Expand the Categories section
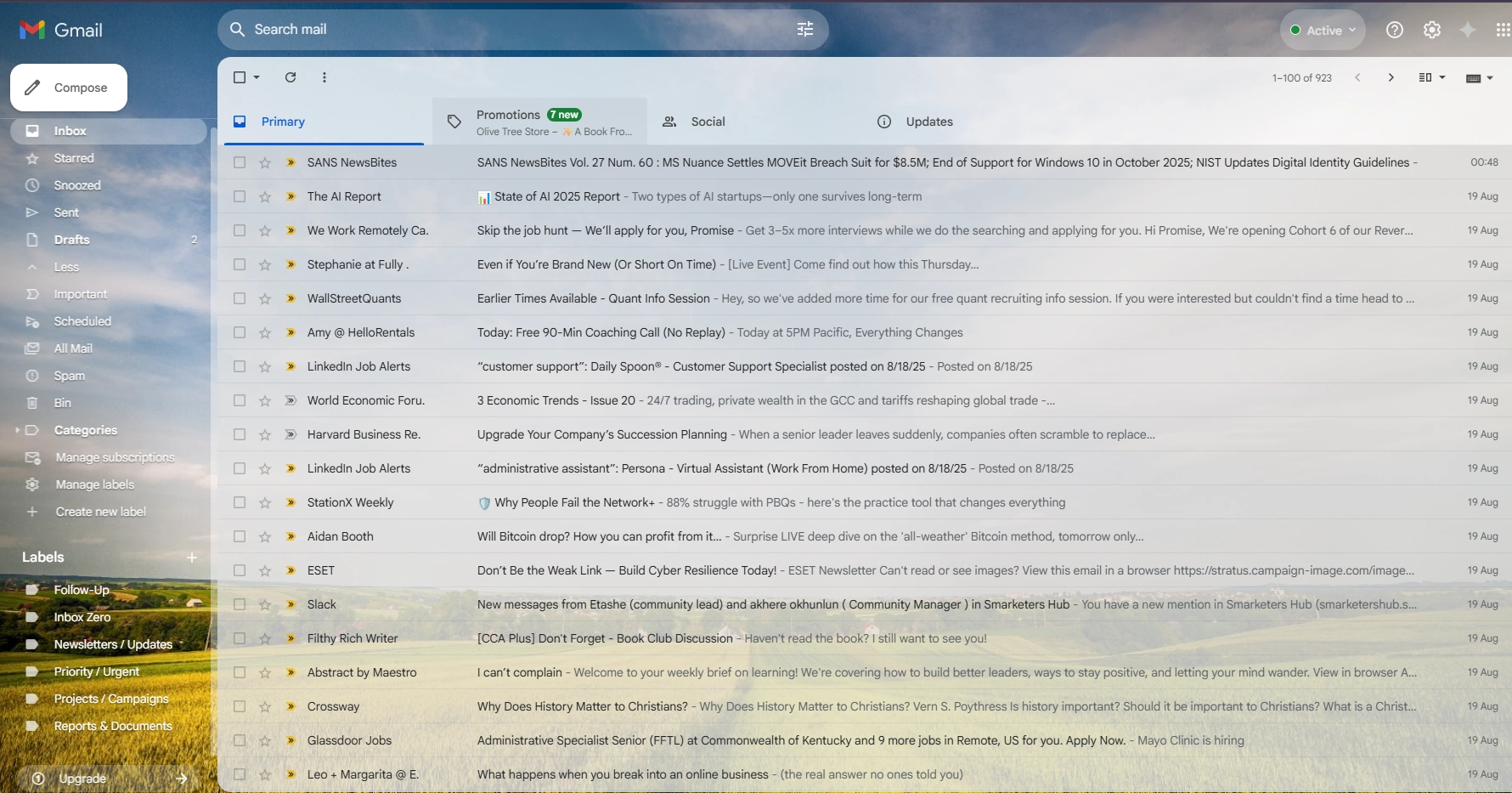The width and height of the screenshot is (1512, 793). pyautogui.click(x=17, y=430)
